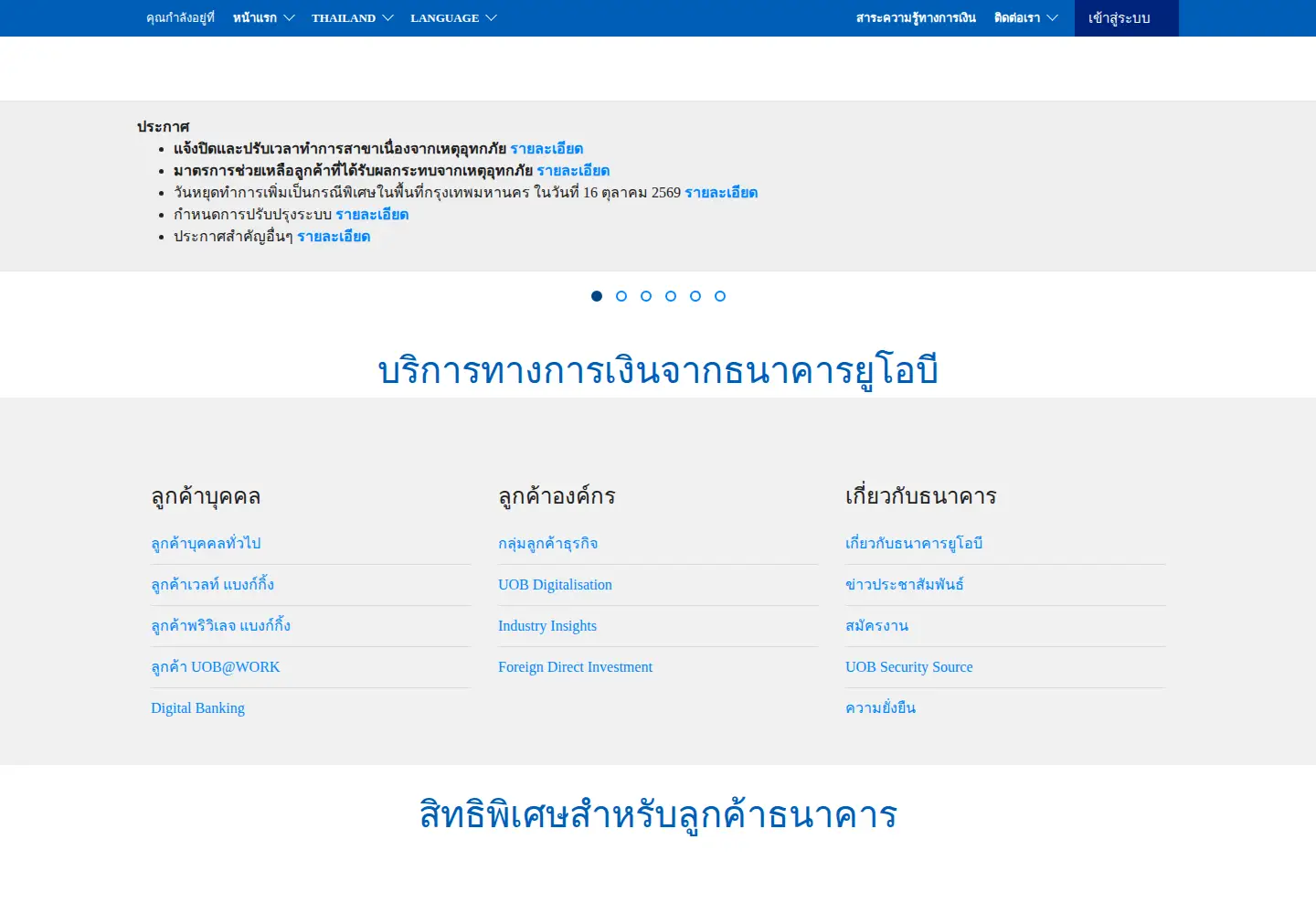Open สาระความรู้ทางการเงิน menu item
The height and width of the screenshot is (914, 1316).
(x=916, y=18)
